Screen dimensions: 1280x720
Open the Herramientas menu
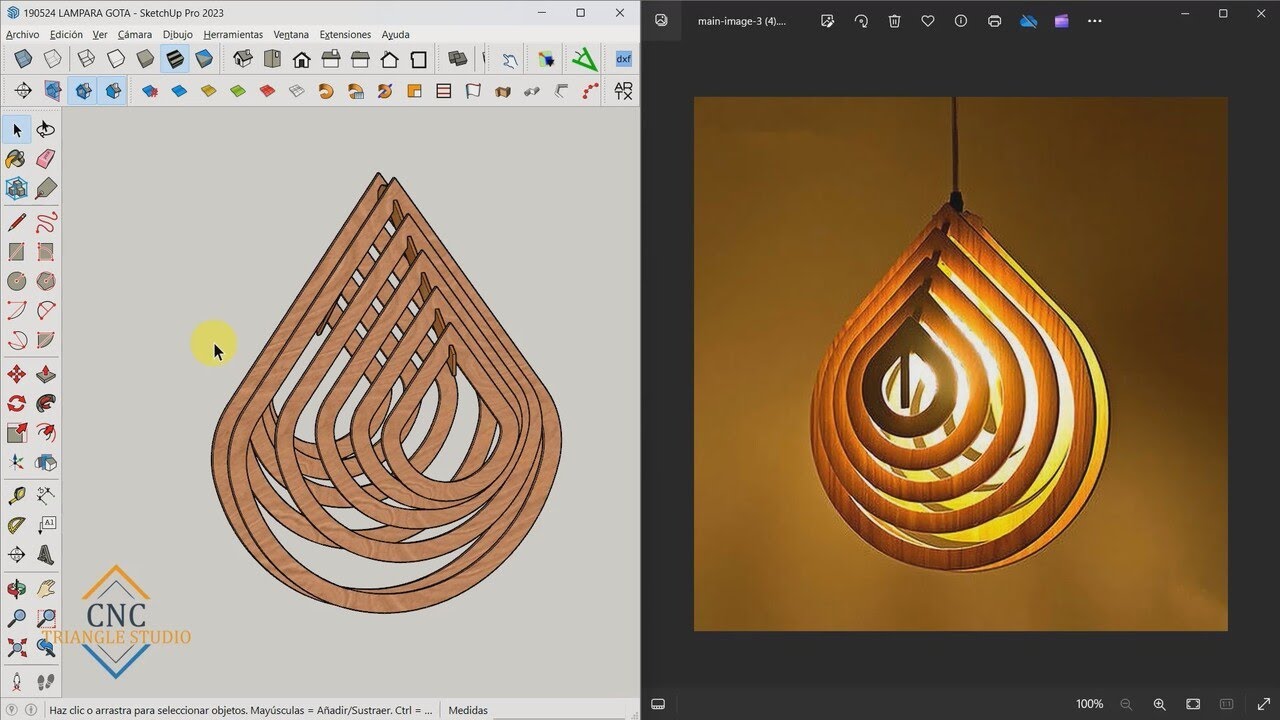(233, 35)
